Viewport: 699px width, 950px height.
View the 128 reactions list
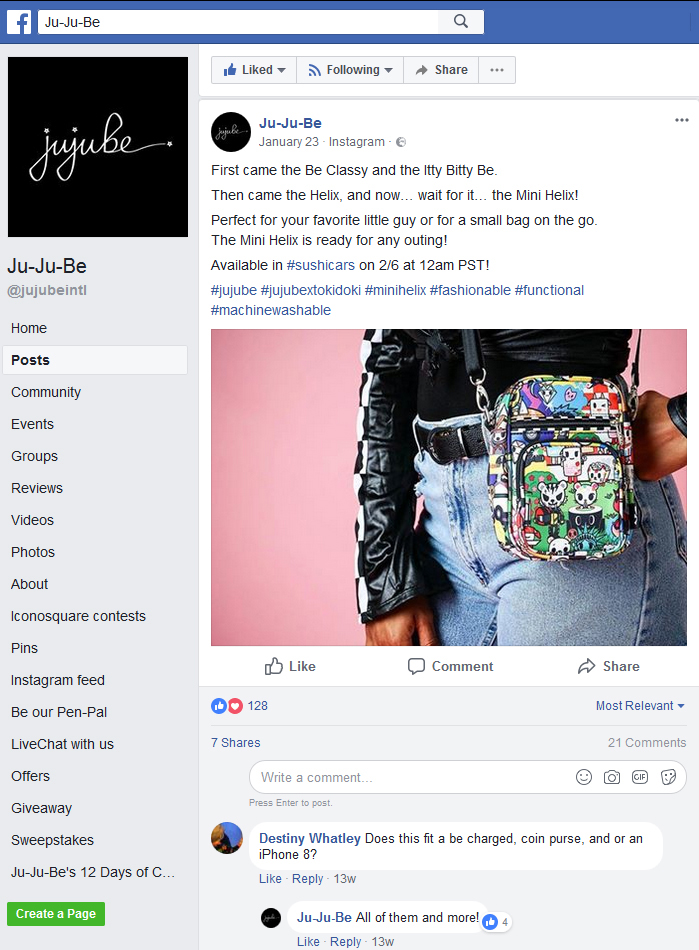pyautogui.click(x=239, y=706)
